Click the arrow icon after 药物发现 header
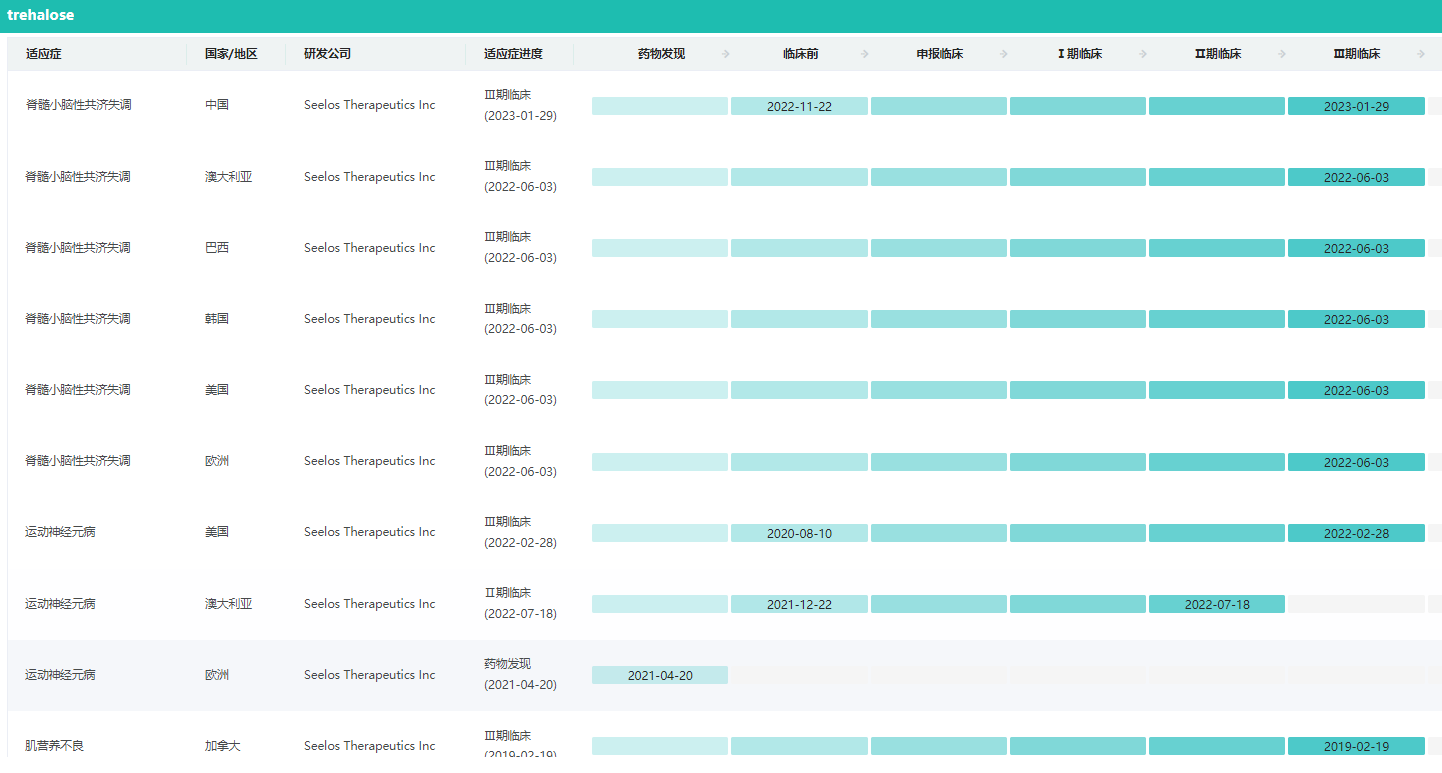 (726, 54)
